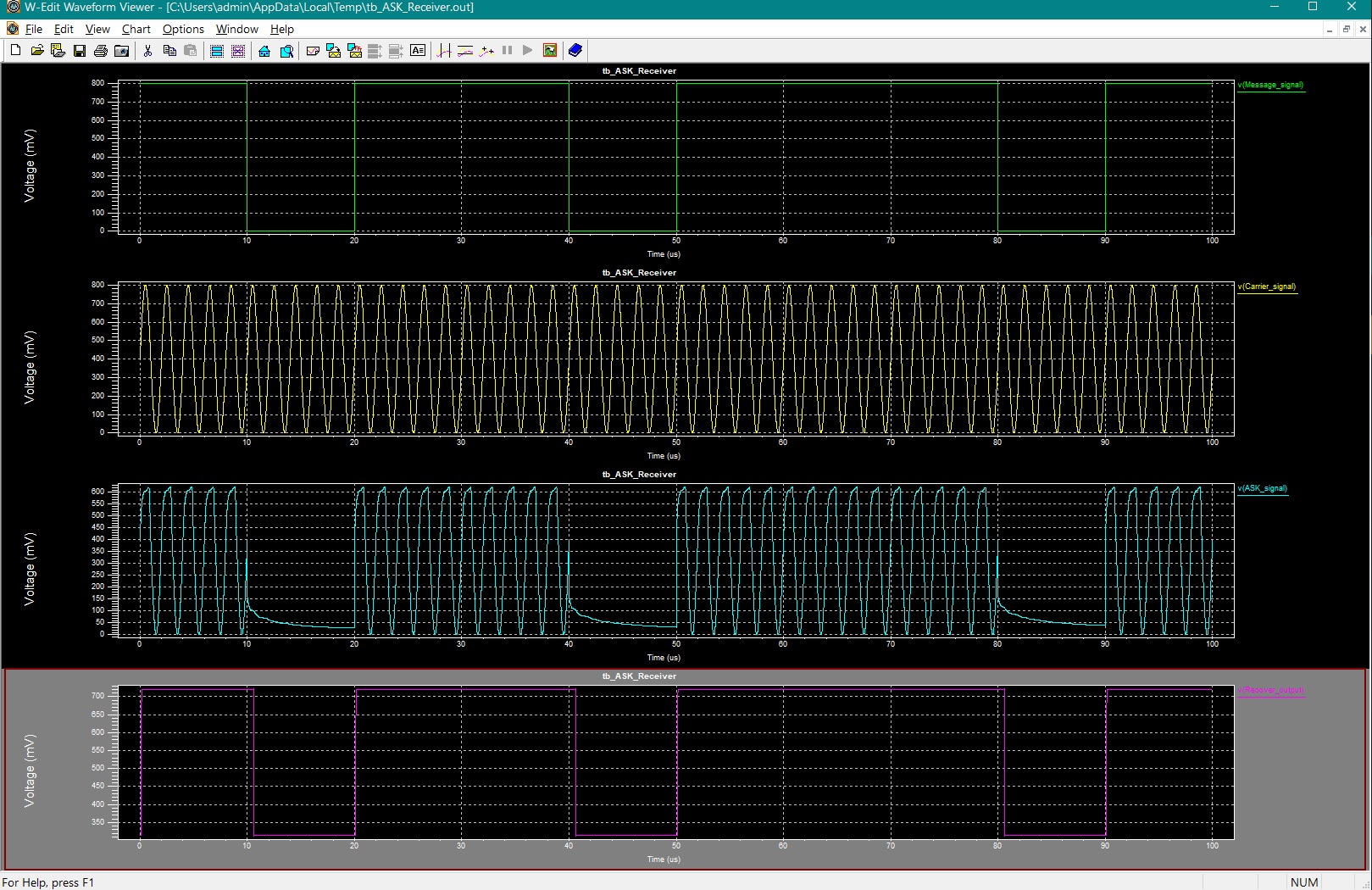Click the Home view icon
1372x890 pixels.
coord(264,51)
